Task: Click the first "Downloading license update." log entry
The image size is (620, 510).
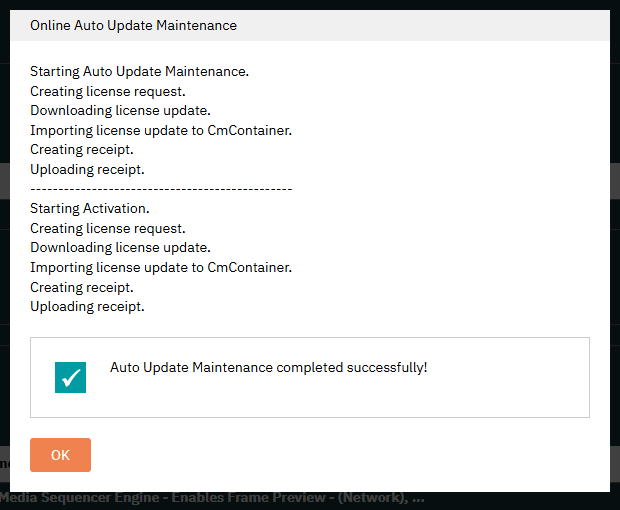Action: click(x=120, y=110)
